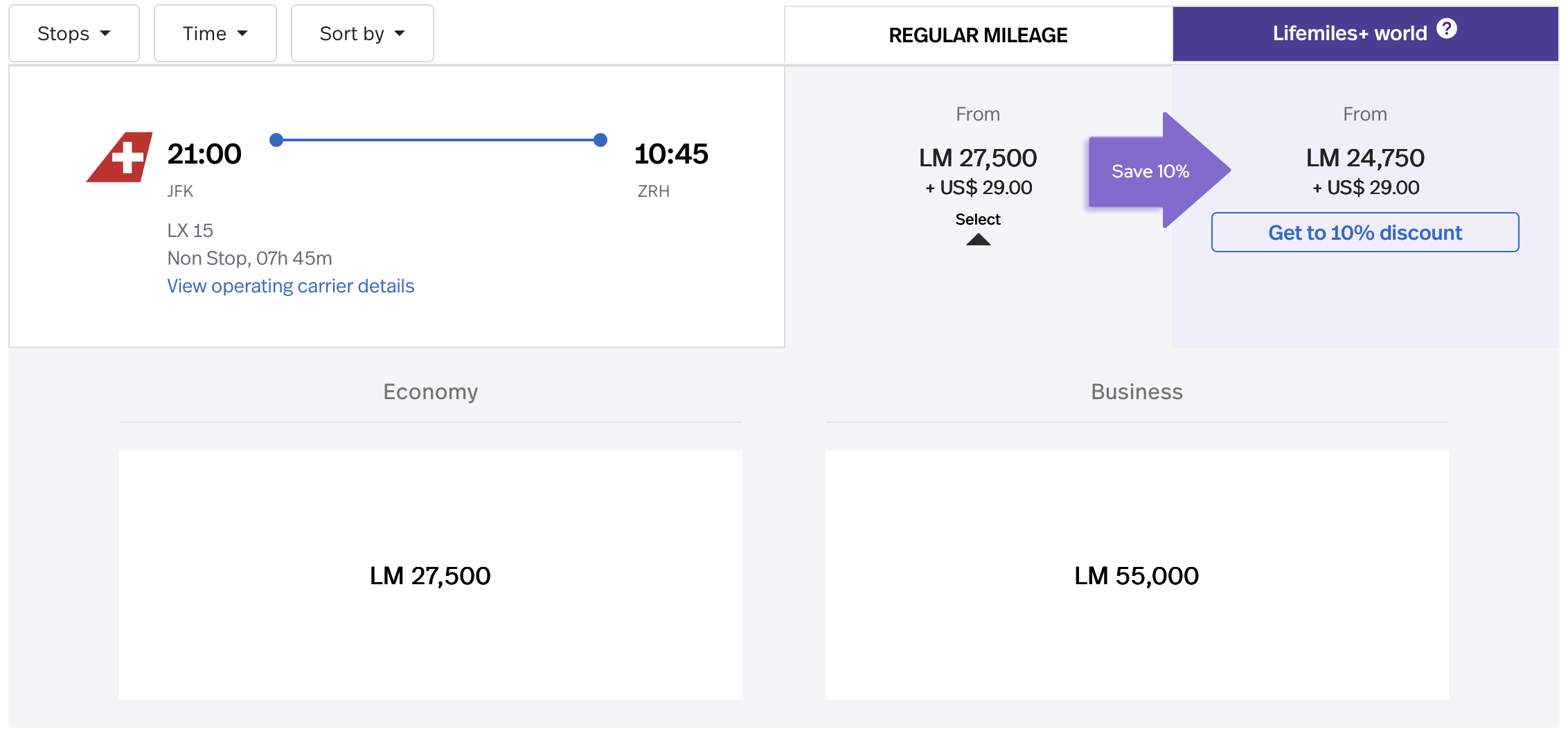Viewport: 1568px width, 736px height.
Task: Click the discounted LM 24,750 price
Action: 1364,158
